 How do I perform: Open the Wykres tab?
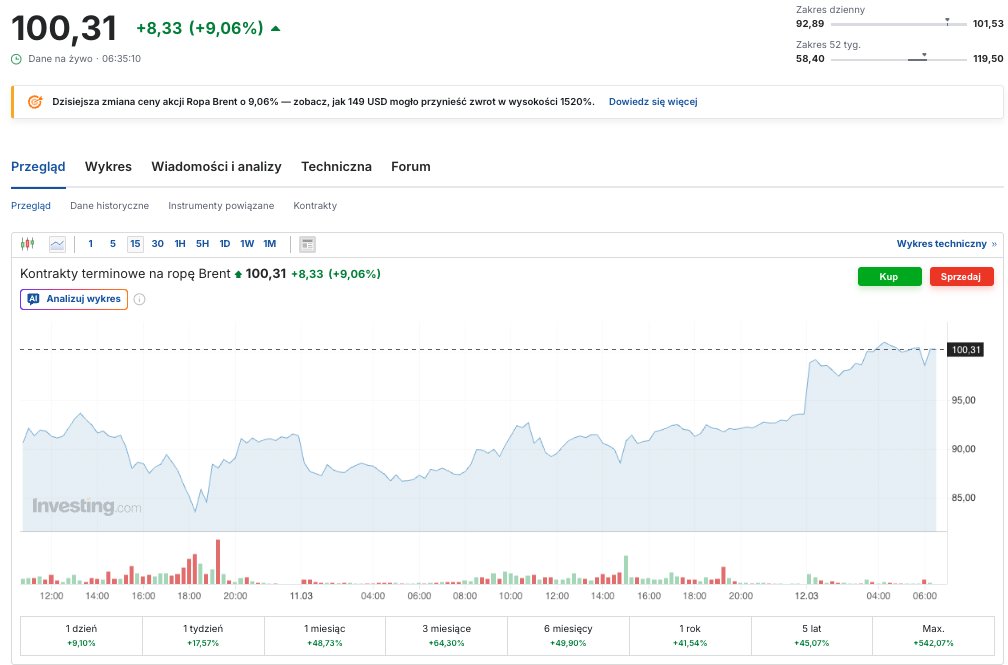point(108,167)
